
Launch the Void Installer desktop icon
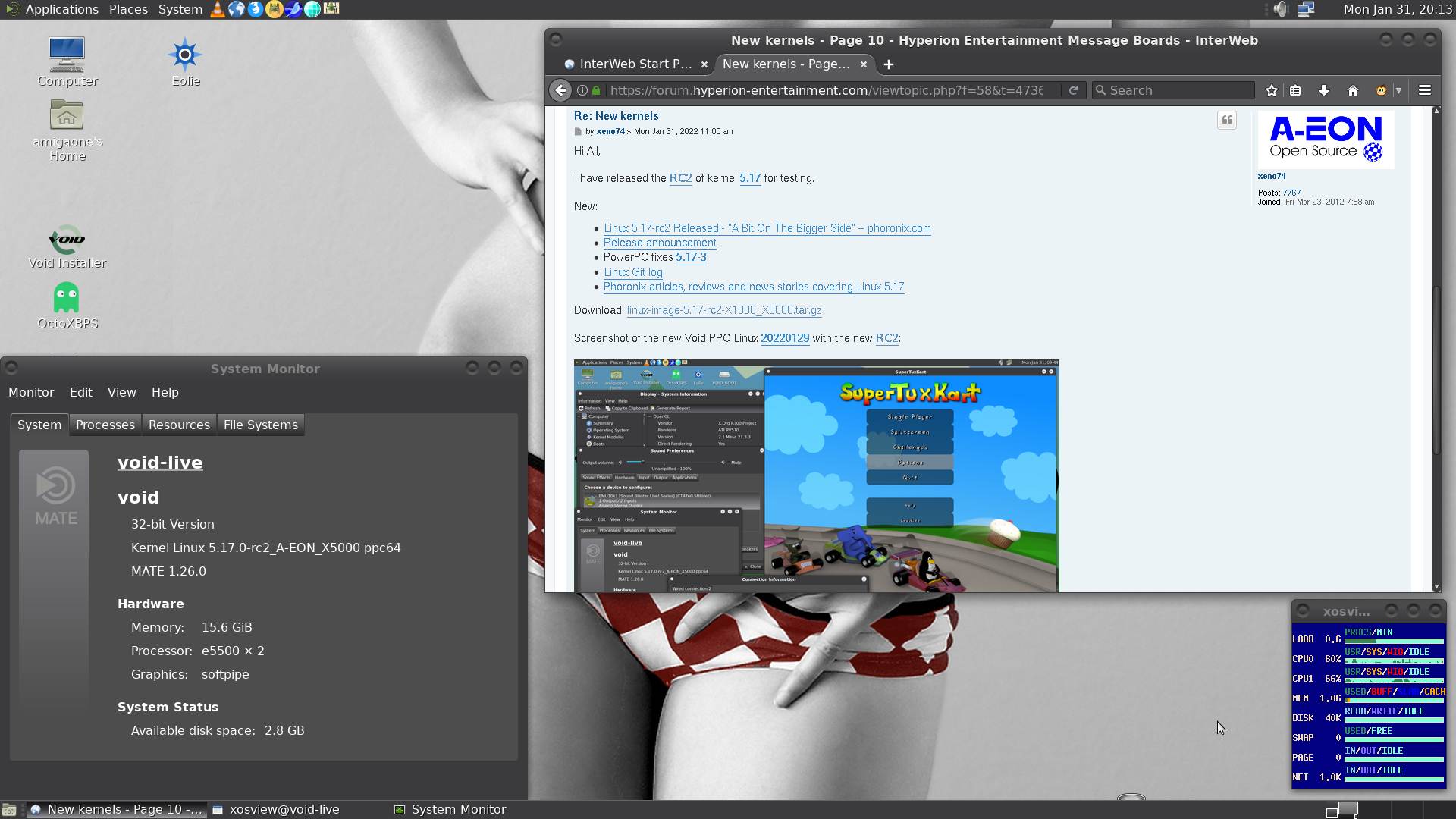tap(67, 247)
